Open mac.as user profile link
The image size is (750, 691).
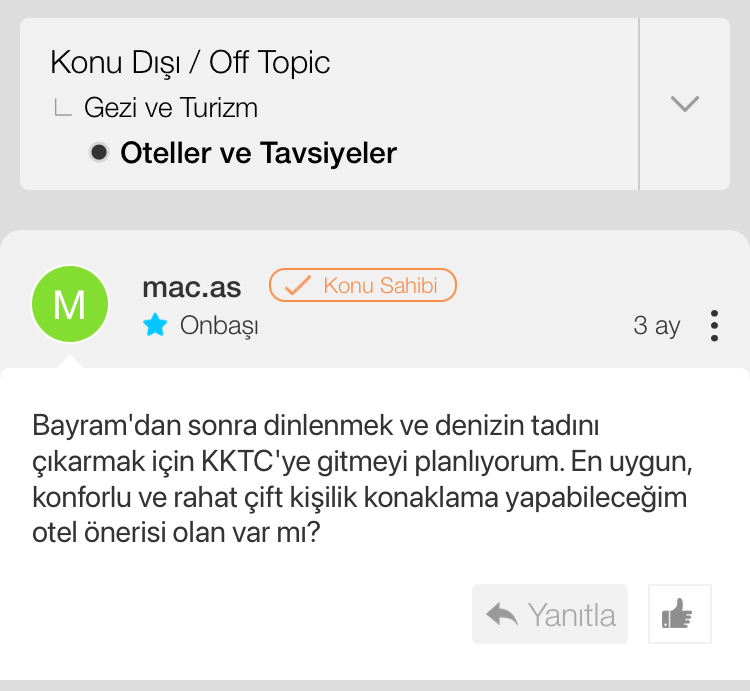coord(191,287)
